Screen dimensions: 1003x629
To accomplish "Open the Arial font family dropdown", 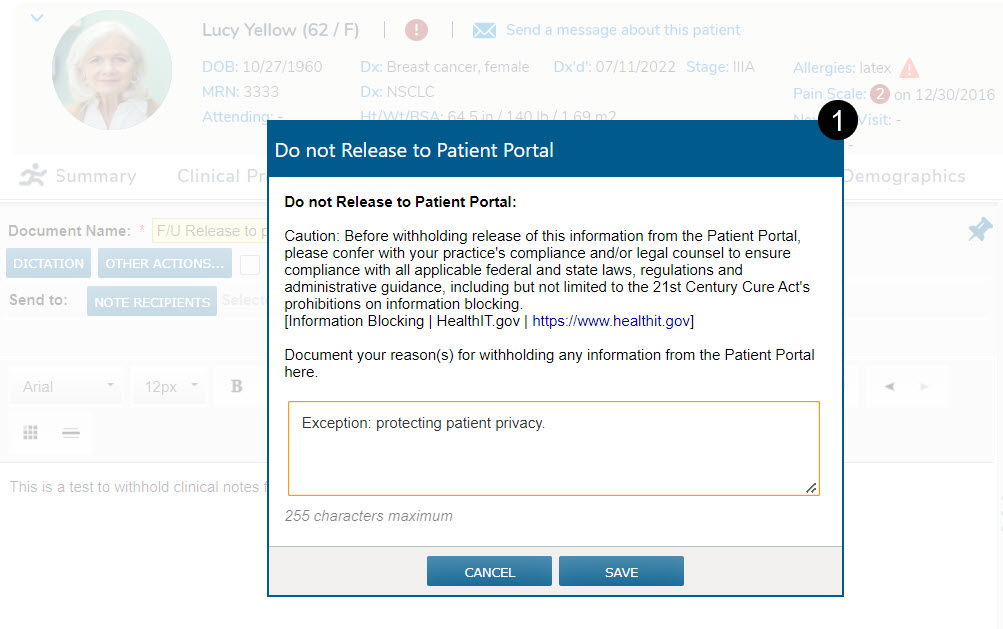I will coord(67,386).
